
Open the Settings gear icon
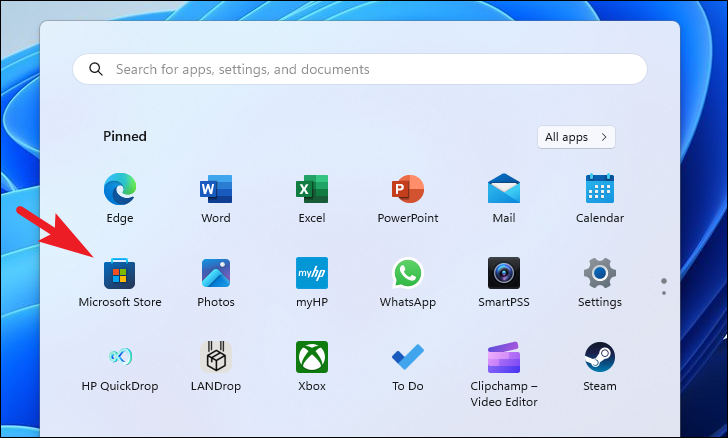click(x=600, y=273)
